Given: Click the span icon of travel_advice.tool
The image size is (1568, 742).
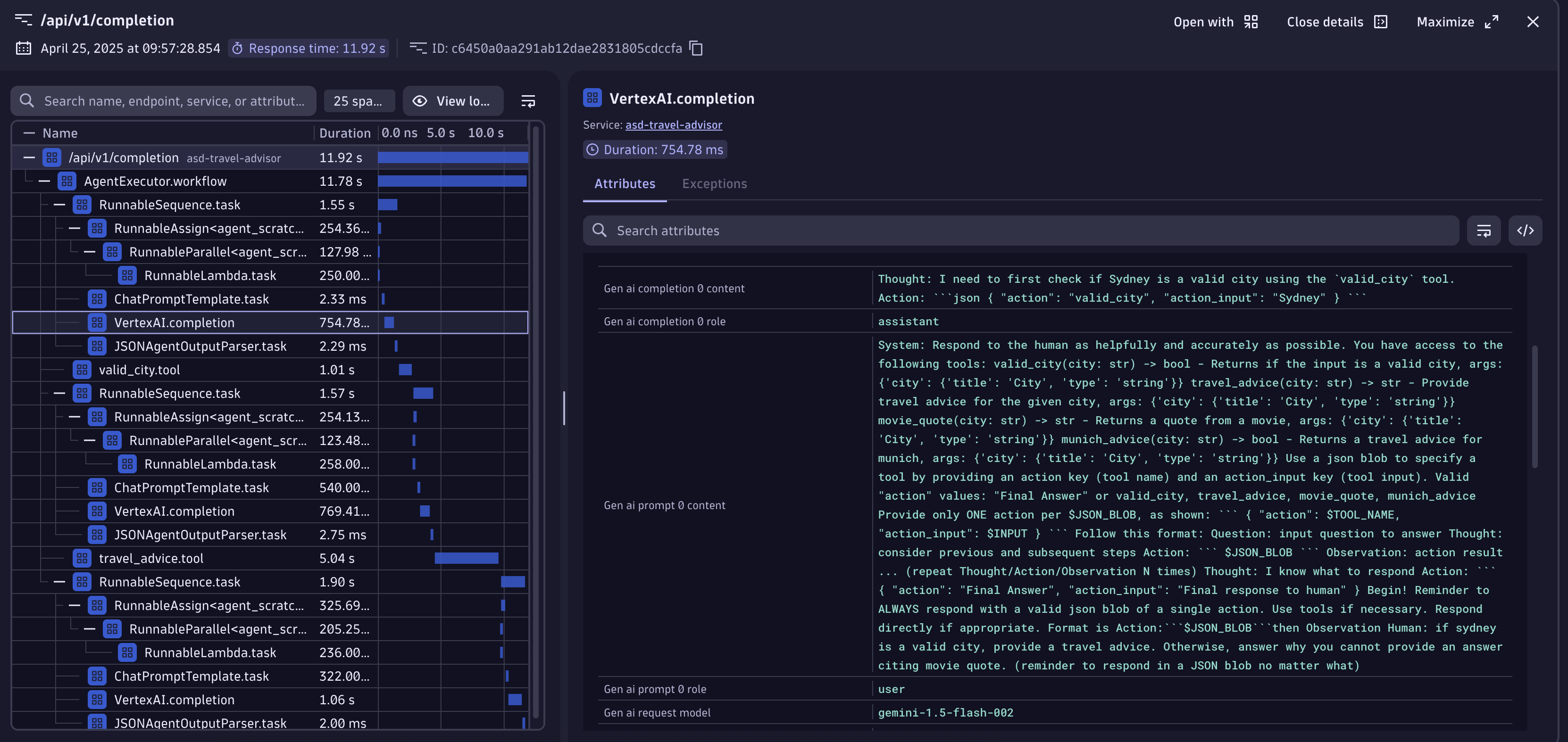Looking at the screenshot, I should 82,558.
